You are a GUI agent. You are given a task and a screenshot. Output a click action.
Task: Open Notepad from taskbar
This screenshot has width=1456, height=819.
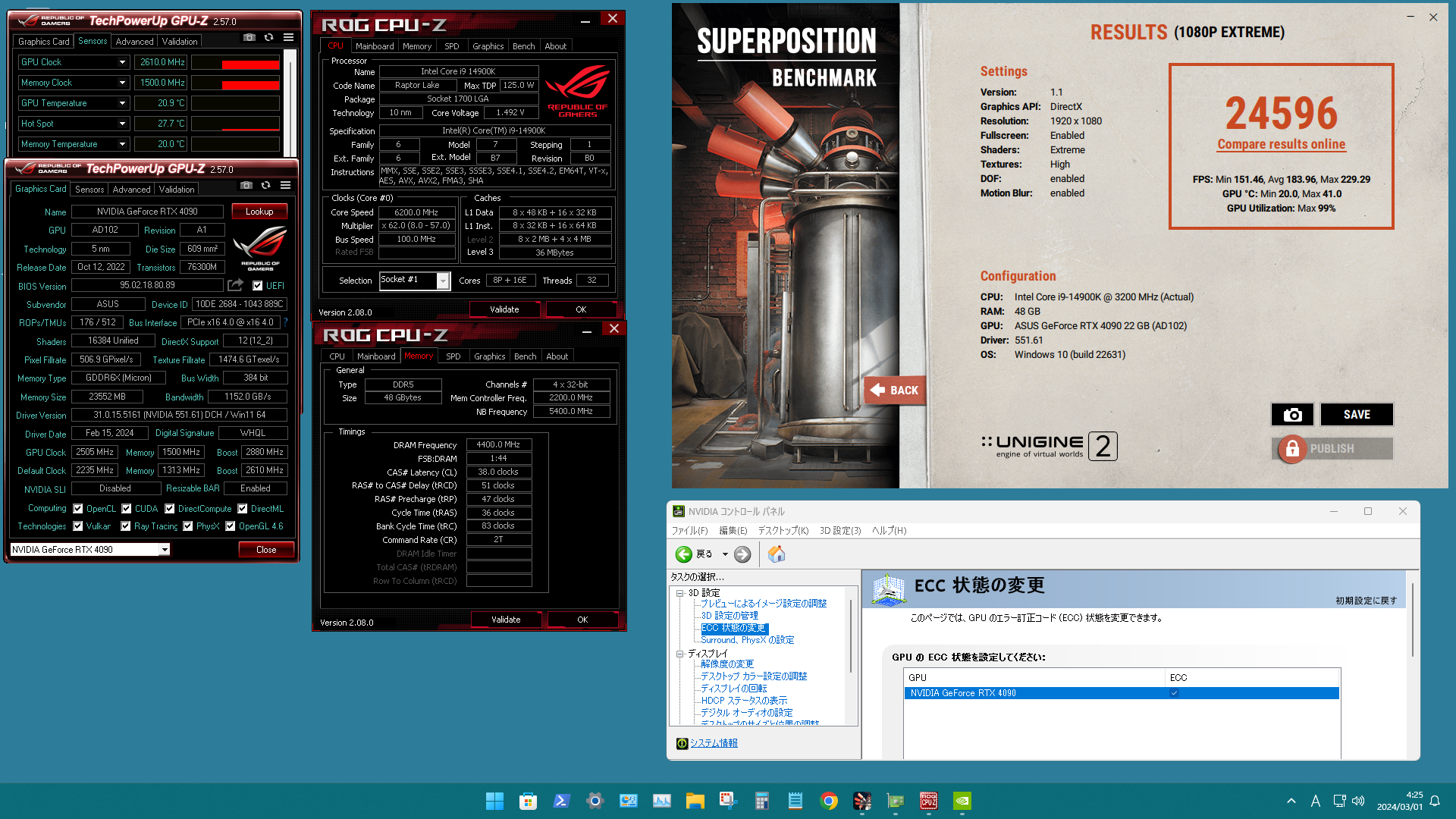click(x=795, y=801)
